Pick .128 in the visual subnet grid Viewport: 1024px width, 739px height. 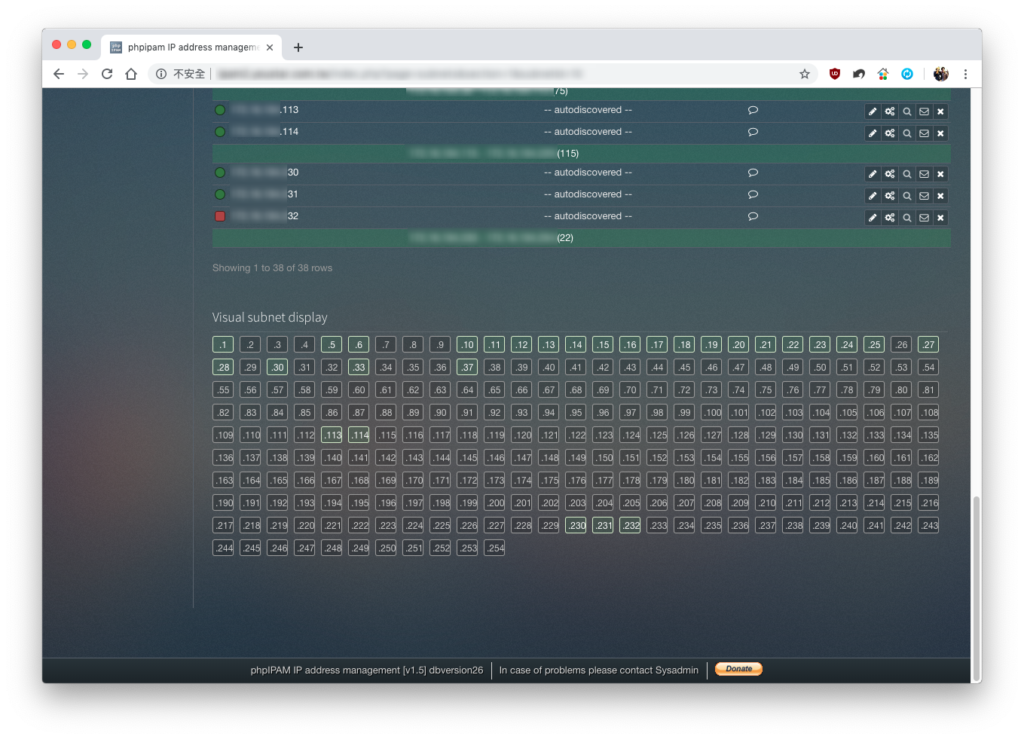pos(738,435)
